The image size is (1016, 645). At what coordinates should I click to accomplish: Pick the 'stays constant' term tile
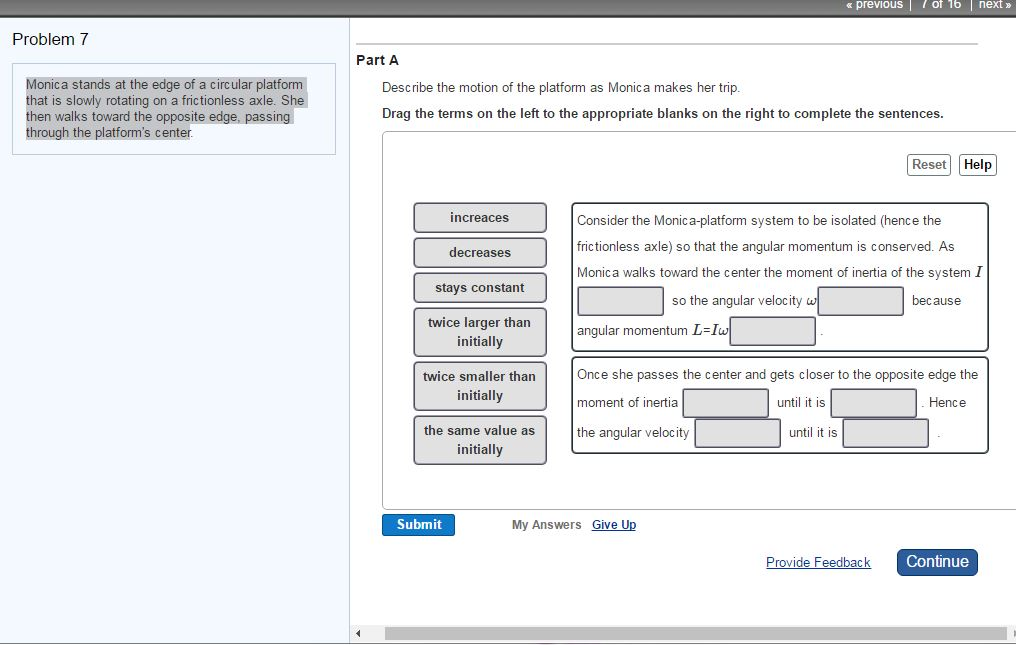coord(480,288)
